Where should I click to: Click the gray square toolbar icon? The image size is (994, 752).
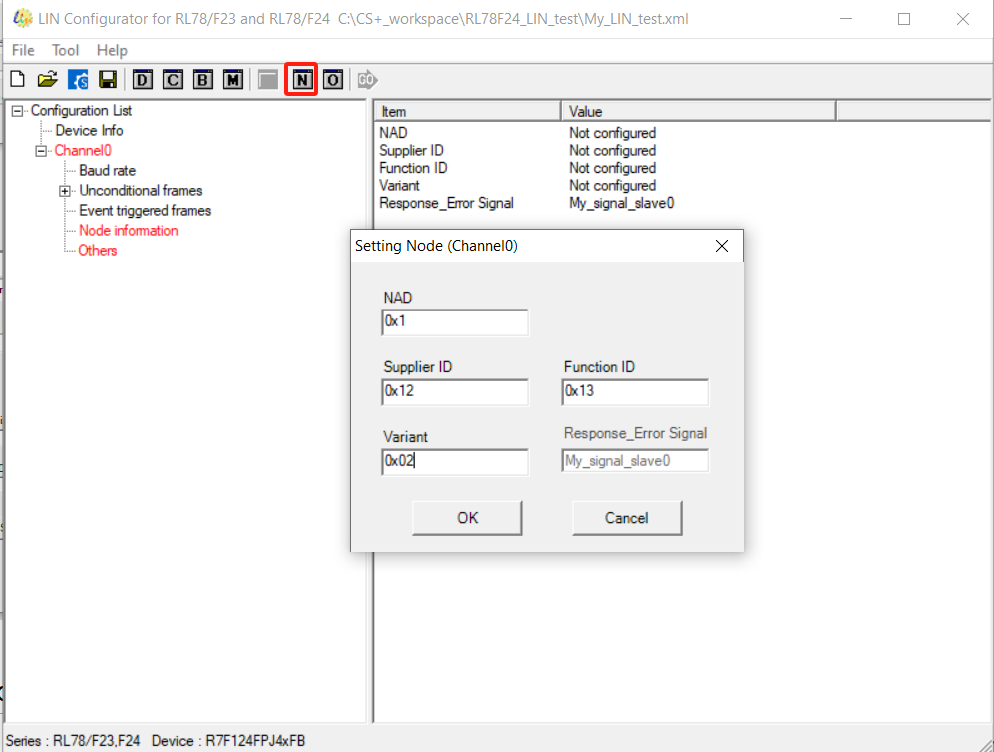click(x=268, y=80)
